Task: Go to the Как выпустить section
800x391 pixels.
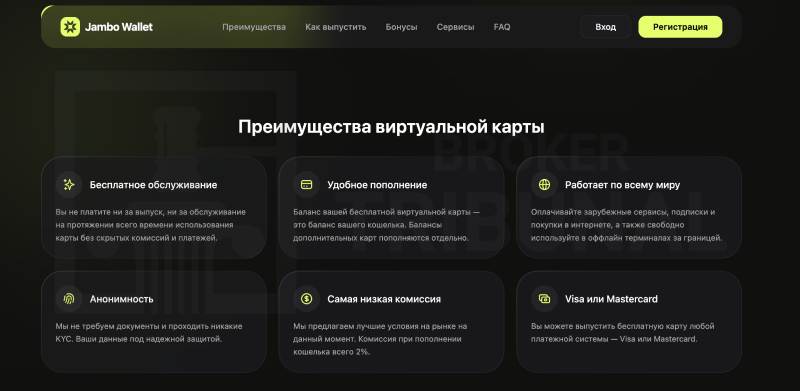Action: [x=336, y=27]
